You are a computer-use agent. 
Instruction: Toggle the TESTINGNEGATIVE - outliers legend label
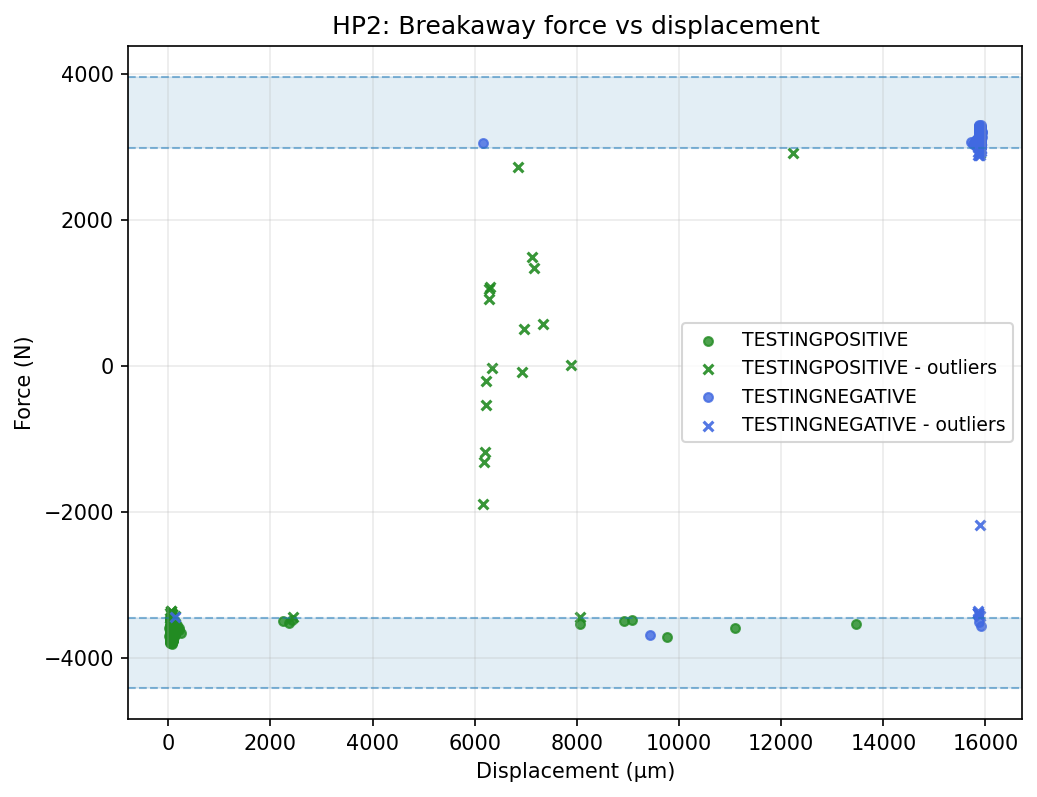pos(873,425)
